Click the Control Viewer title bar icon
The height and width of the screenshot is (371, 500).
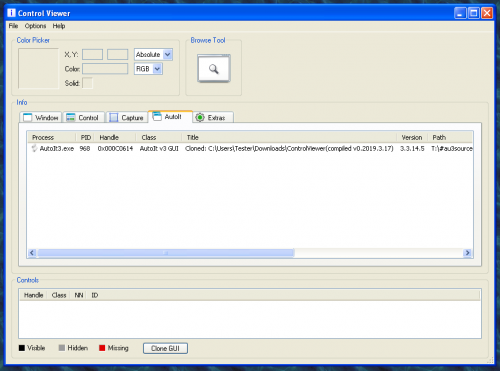pos(11,13)
